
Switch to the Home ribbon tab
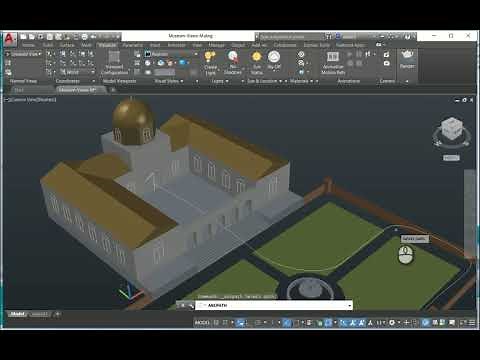click(x=28, y=45)
